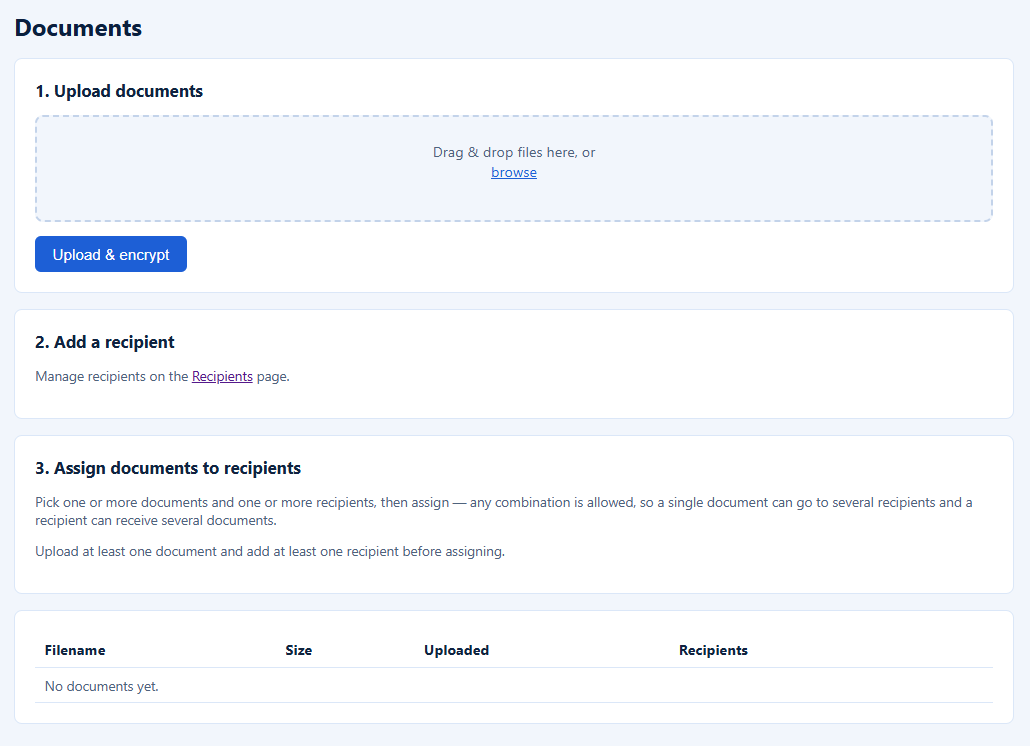The width and height of the screenshot is (1030, 746).
Task: Click the 'Drag & drop files here, or' text
Action: point(514,152)
